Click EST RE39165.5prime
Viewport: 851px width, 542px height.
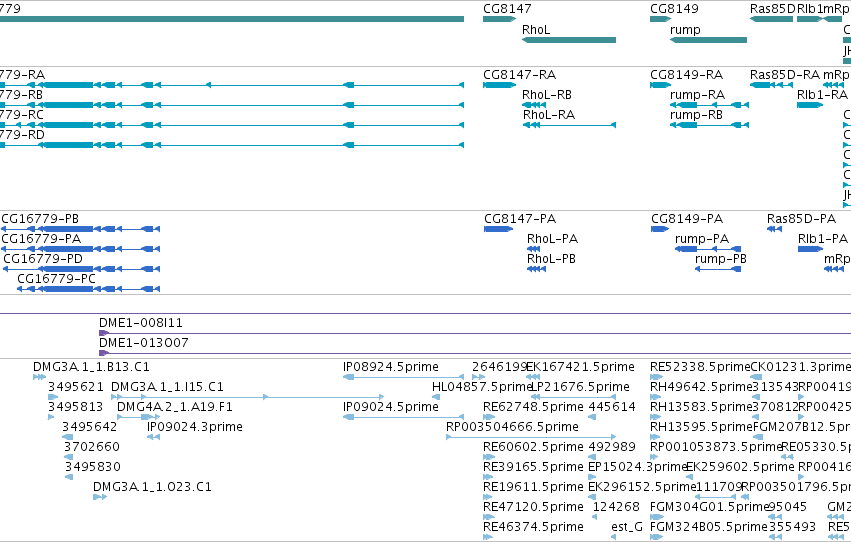[534, 468]
